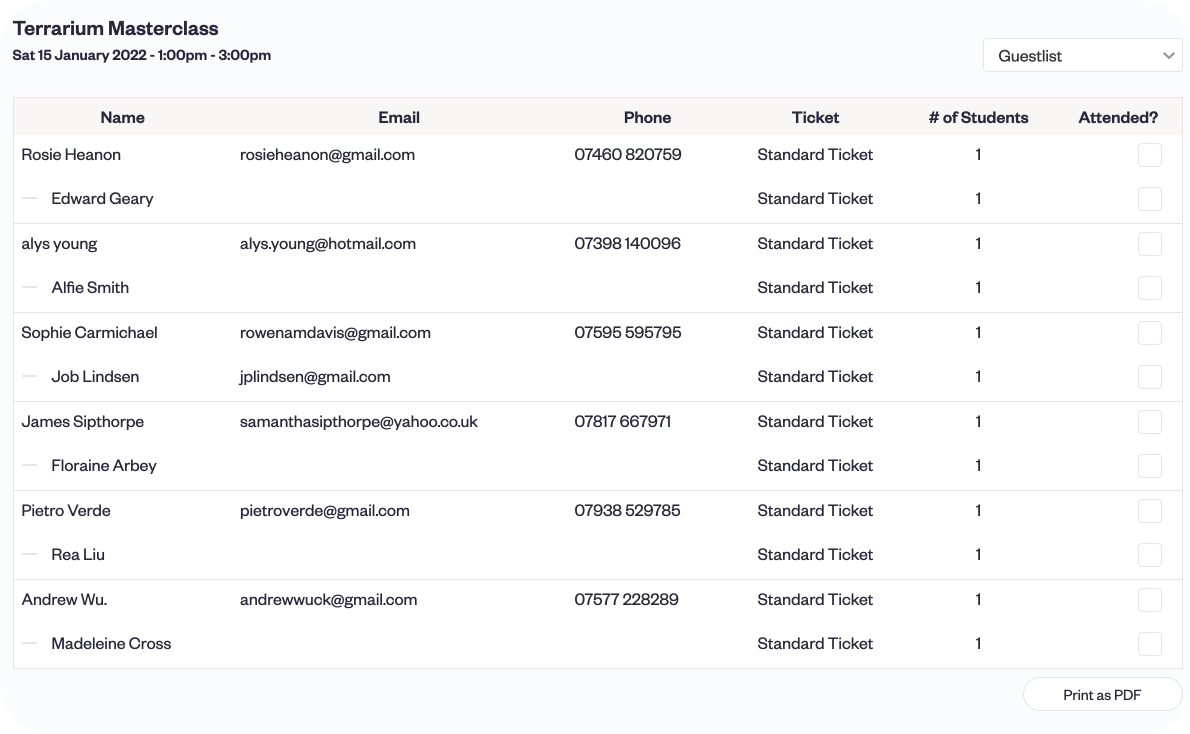Click phone number 07938 529785
Image resolution: width=1190 pixels, height=734 pixels.
pos(627,511)
